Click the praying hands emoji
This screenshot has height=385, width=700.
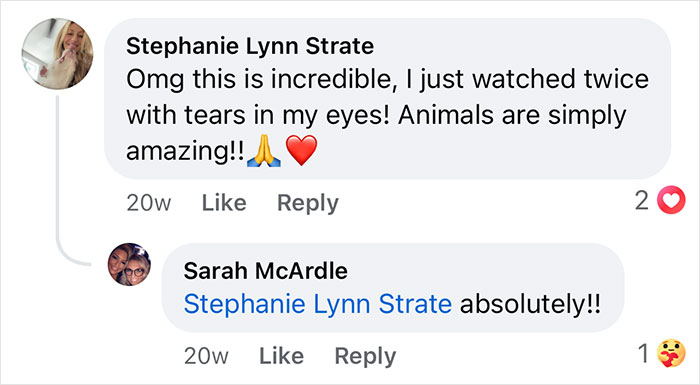point(264,151)
